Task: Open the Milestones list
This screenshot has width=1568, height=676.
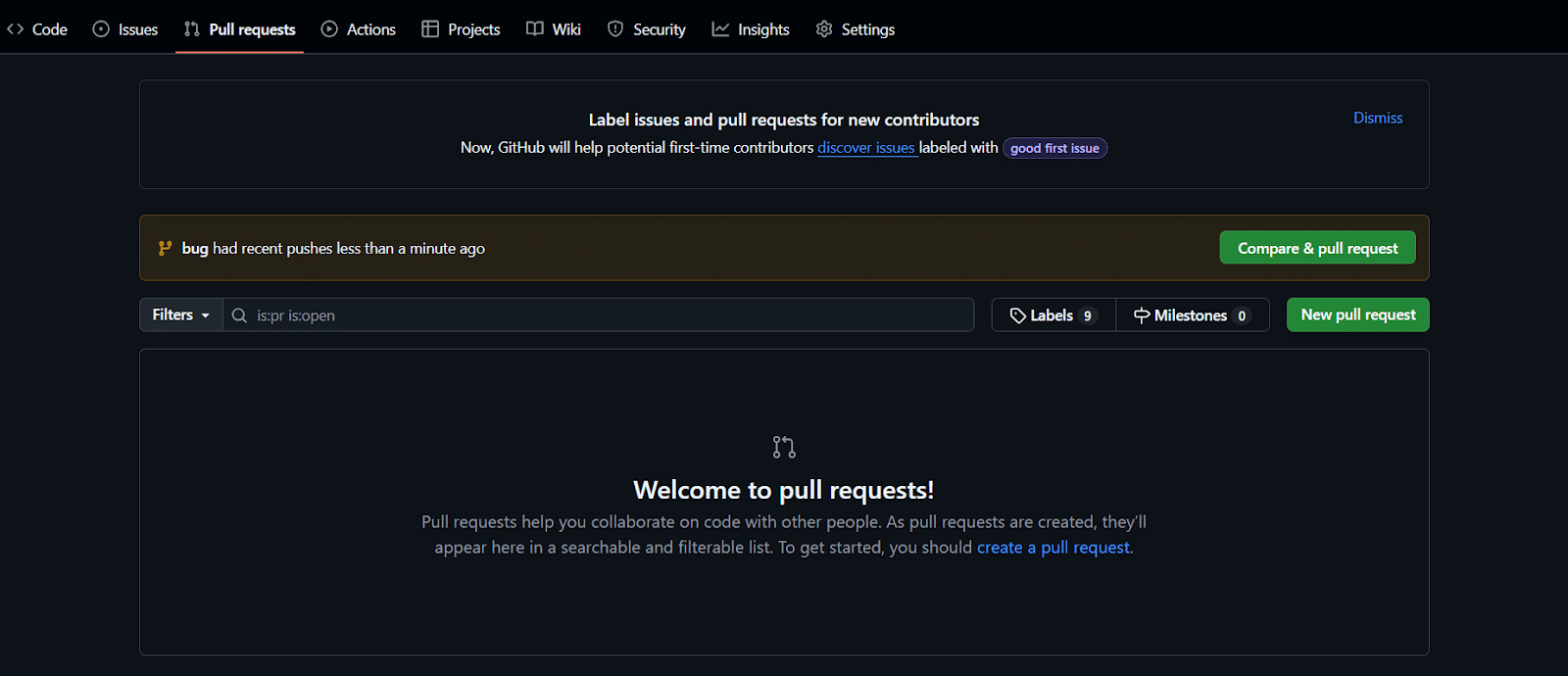Action: tap(1192, 315)
